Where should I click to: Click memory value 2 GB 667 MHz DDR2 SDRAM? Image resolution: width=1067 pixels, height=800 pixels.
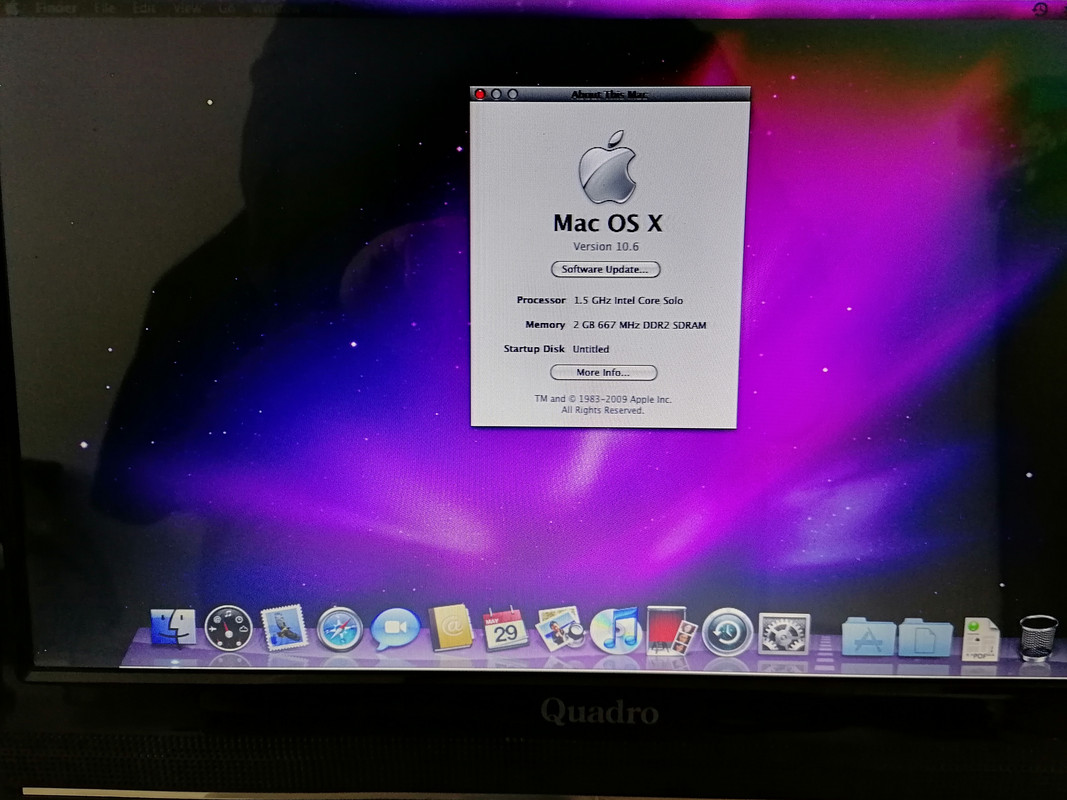point(640,325)
